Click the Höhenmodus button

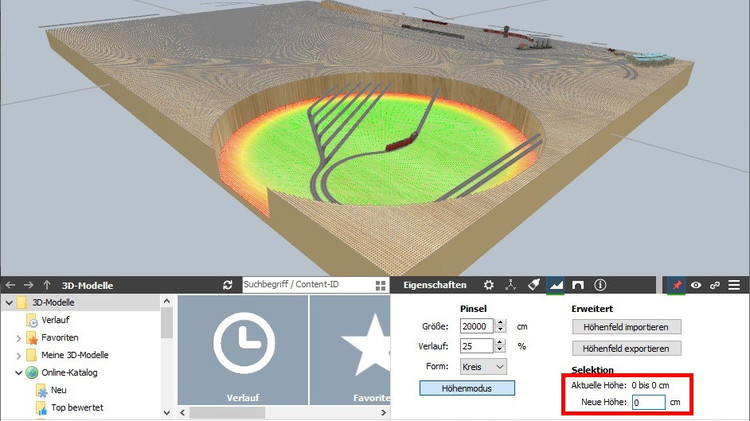pos(467,388)
